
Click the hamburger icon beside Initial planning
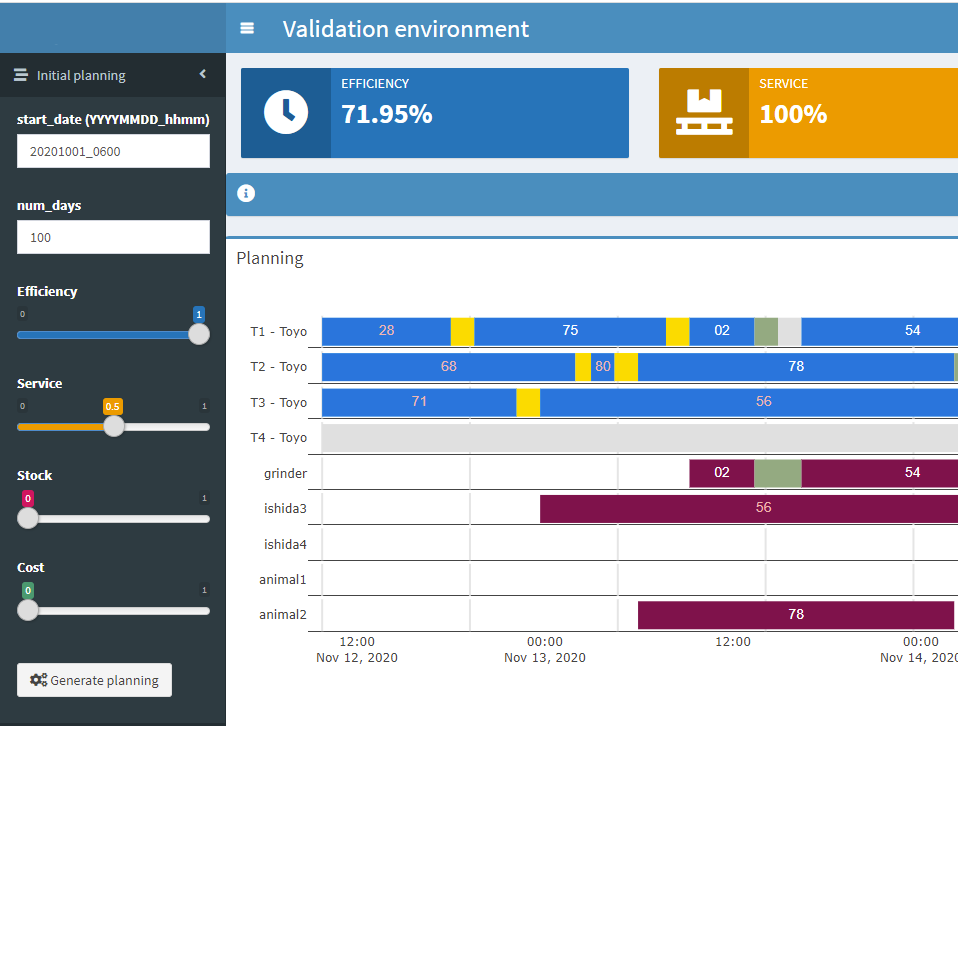pos(20,75)
